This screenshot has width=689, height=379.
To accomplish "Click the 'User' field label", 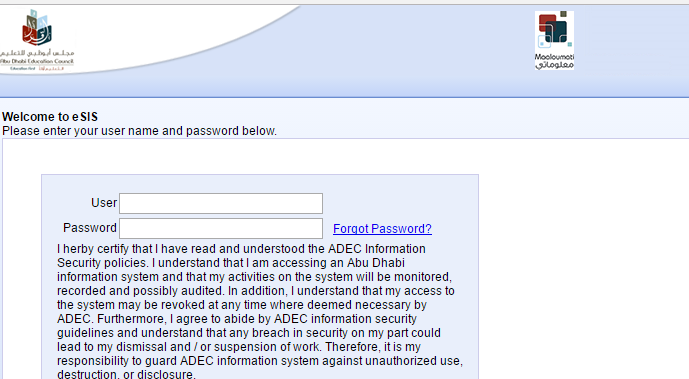I will [x=104, y=203].
